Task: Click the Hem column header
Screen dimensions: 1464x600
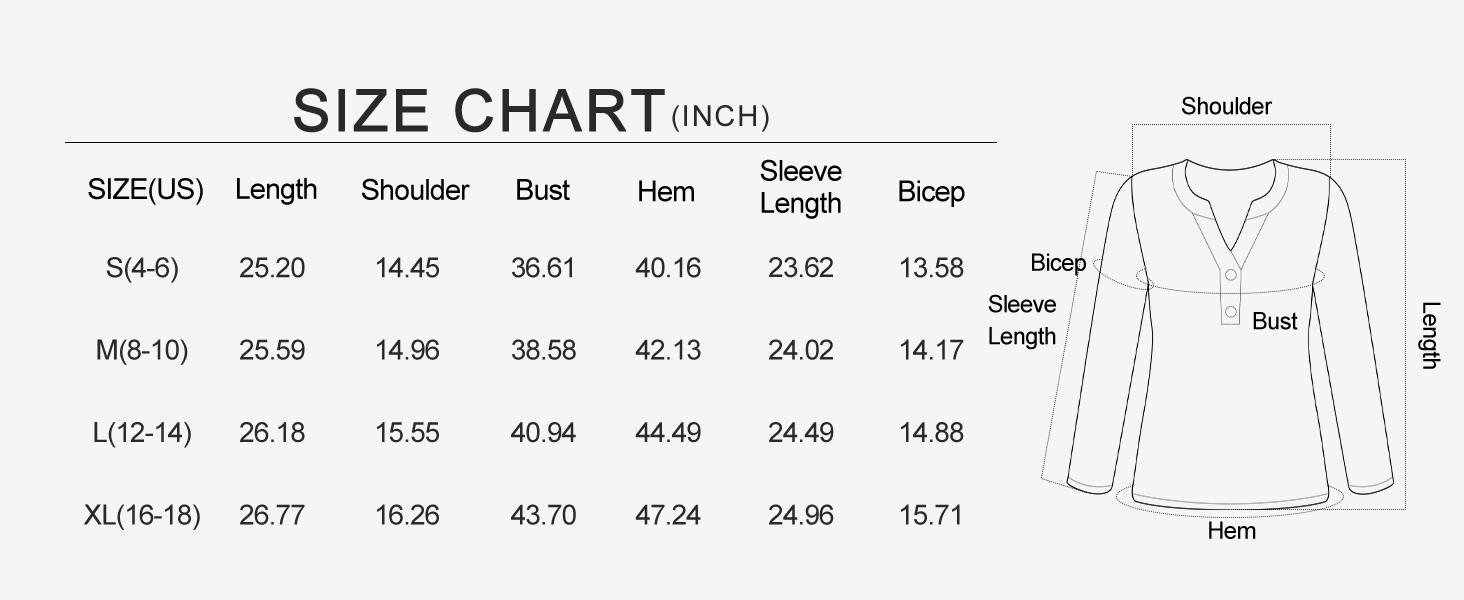Action: (x=666, y=192)
